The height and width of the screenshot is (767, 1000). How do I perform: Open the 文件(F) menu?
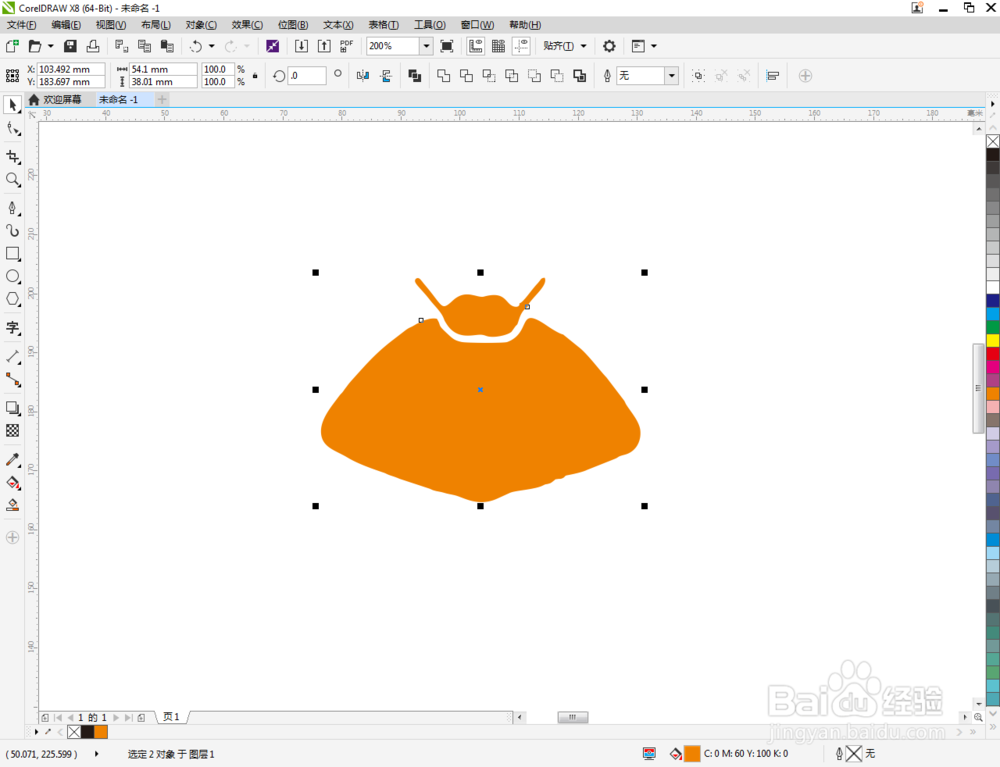click(x=21, y=25)
